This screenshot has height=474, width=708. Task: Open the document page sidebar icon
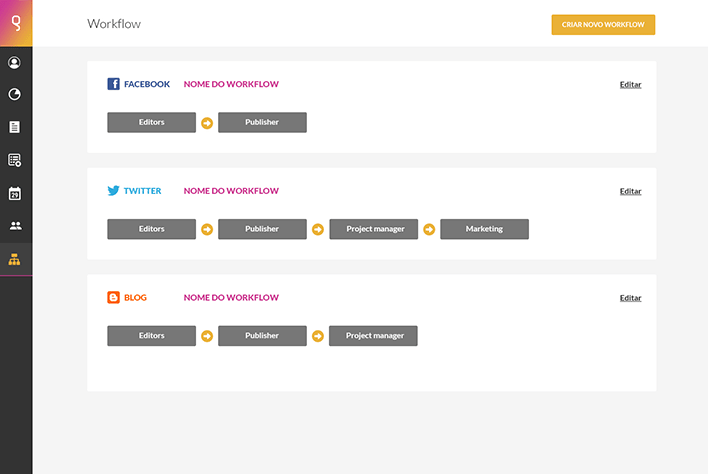[14, 127]
